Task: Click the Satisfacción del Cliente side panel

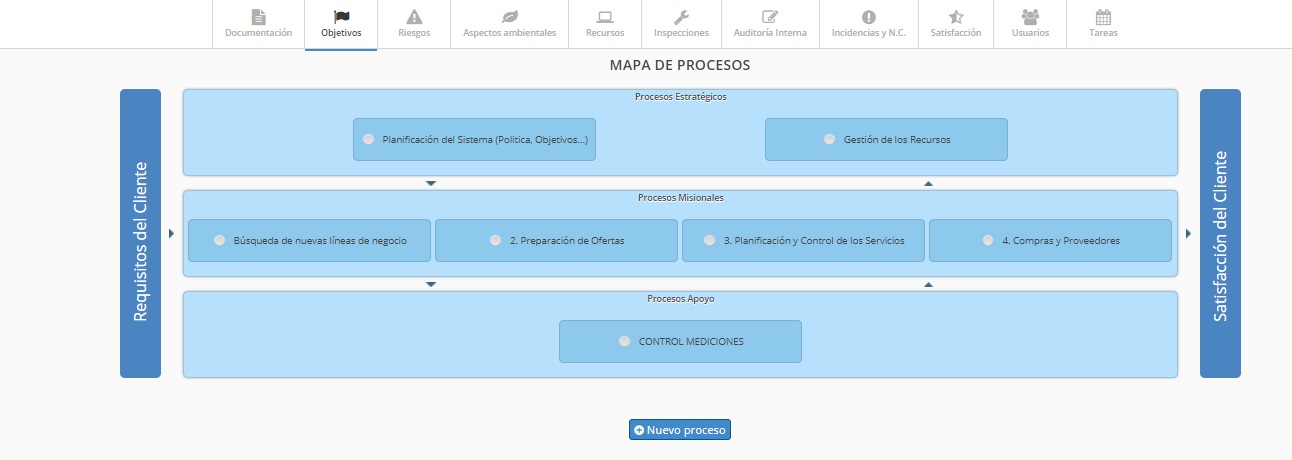Action: [1220, 234]
